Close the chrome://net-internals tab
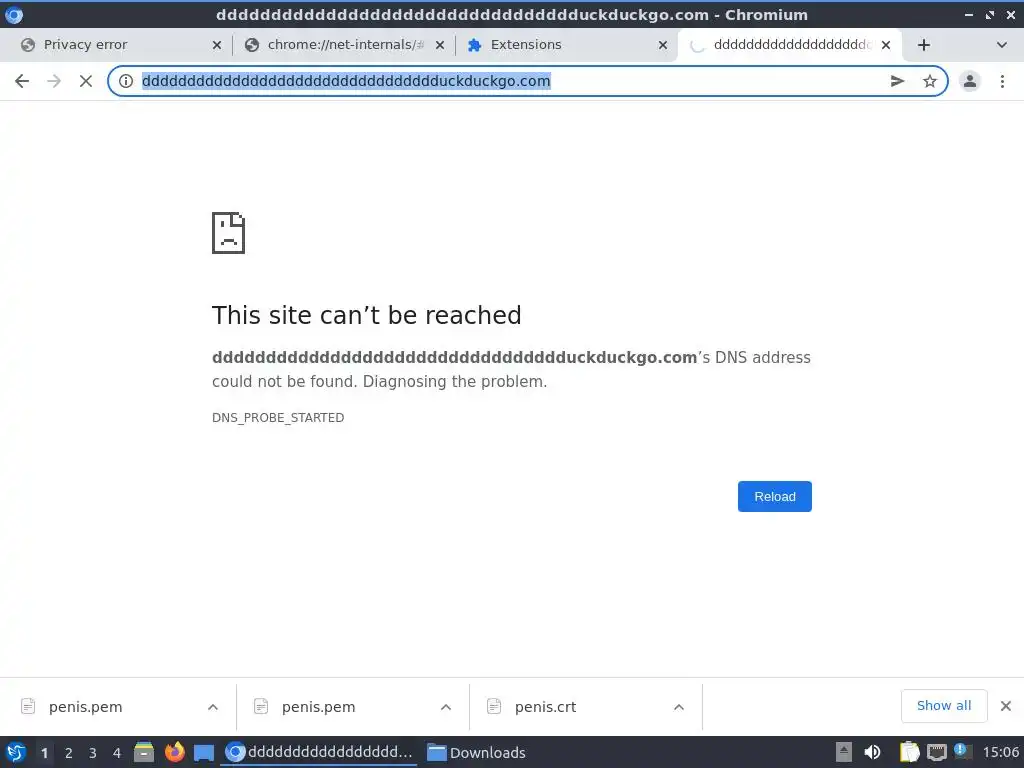This screenshot has width=1024, height=768. pyautogui.click(x=440, y=45)
